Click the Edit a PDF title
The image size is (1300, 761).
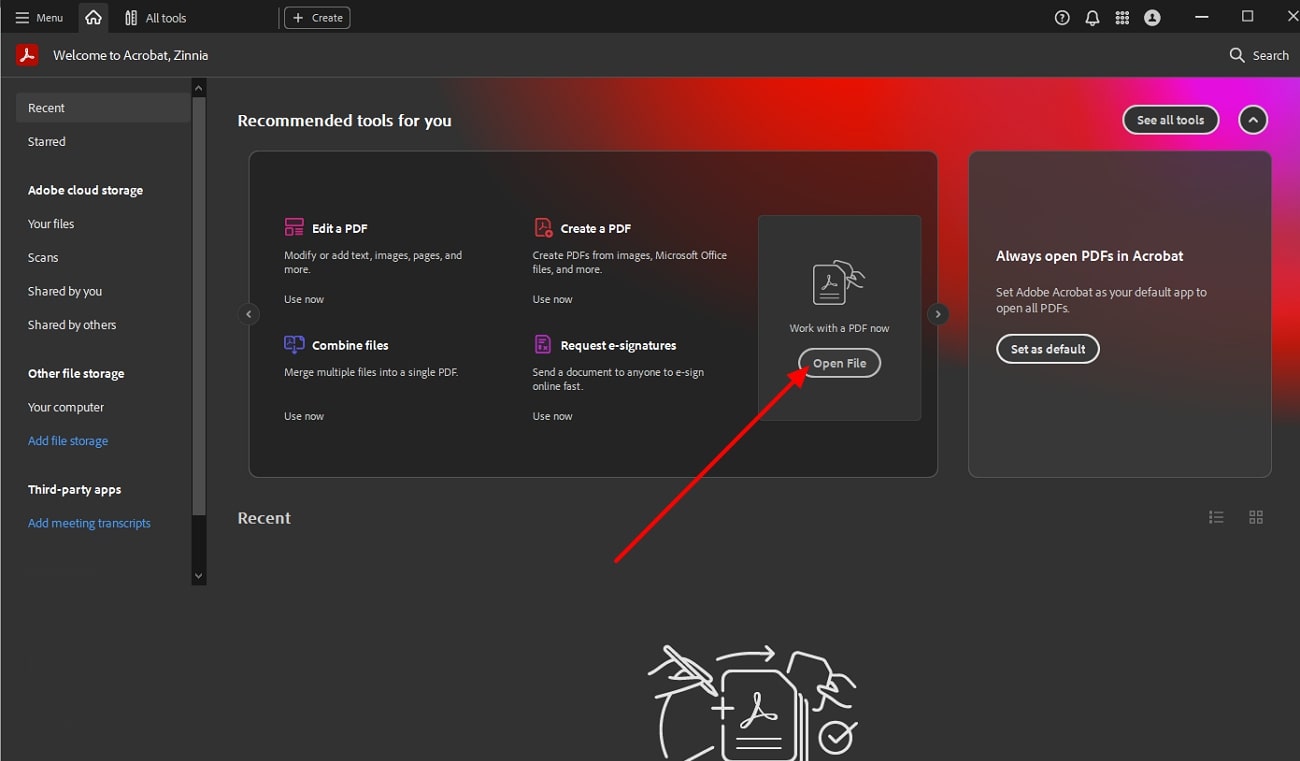pyautogui.click(x=340, y=228)
